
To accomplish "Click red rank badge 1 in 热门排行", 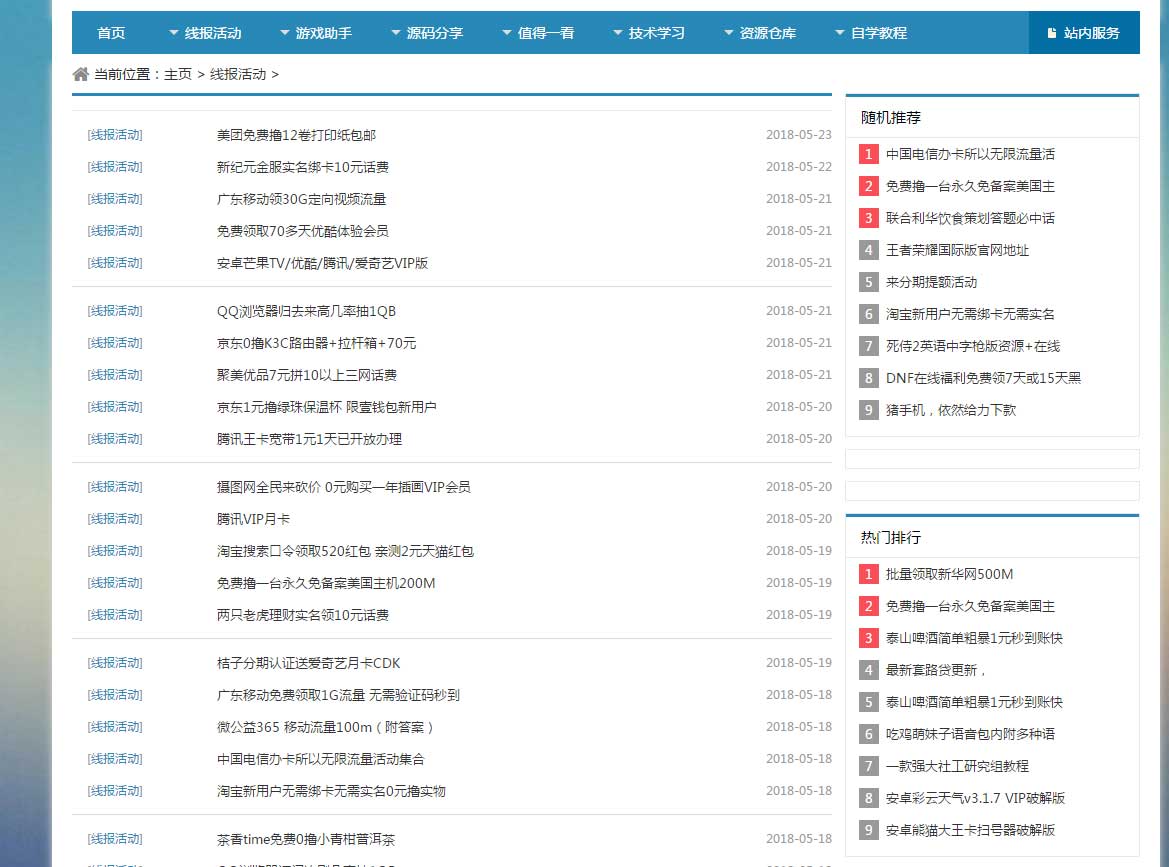I will pyautogui.click(x=868, y=574).
